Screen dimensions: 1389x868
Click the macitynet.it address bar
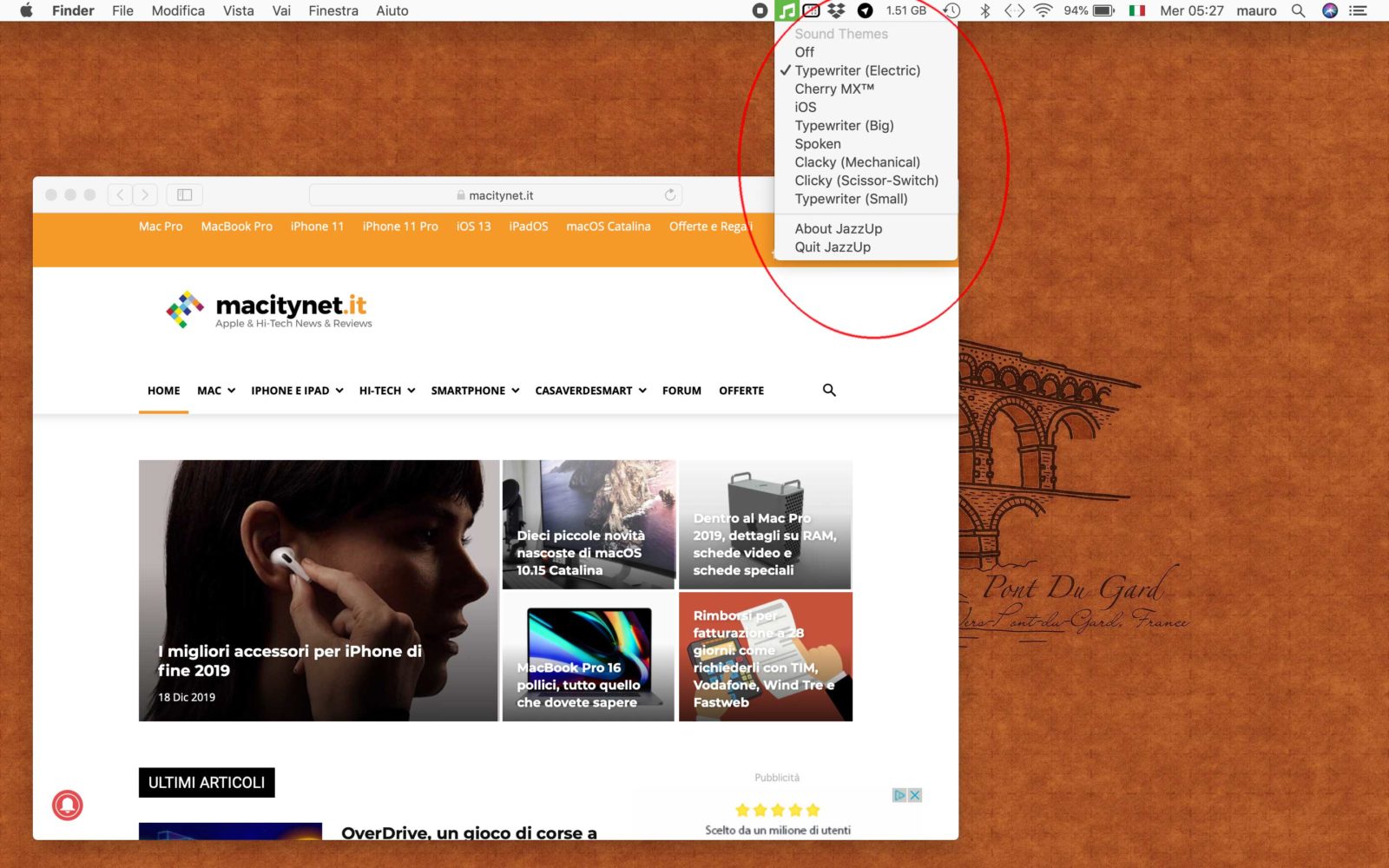point(495,194)
